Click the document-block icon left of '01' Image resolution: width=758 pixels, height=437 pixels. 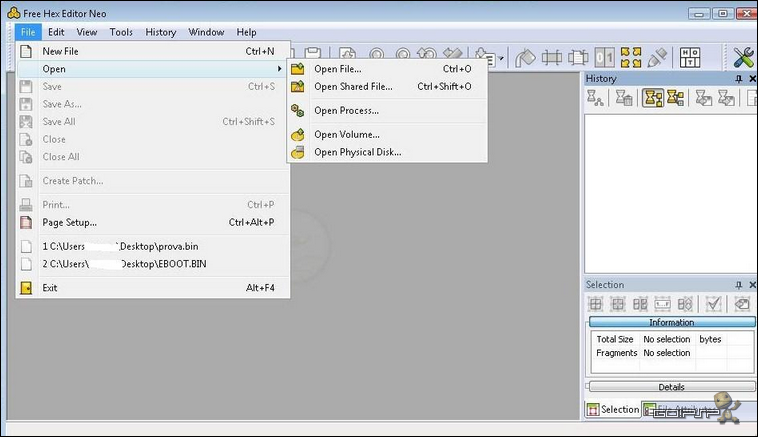[578, 58]
